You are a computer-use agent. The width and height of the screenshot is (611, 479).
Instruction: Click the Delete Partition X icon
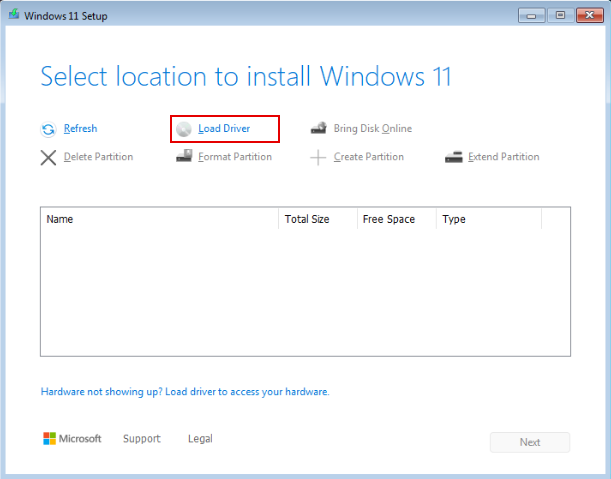tap(48, 157)
